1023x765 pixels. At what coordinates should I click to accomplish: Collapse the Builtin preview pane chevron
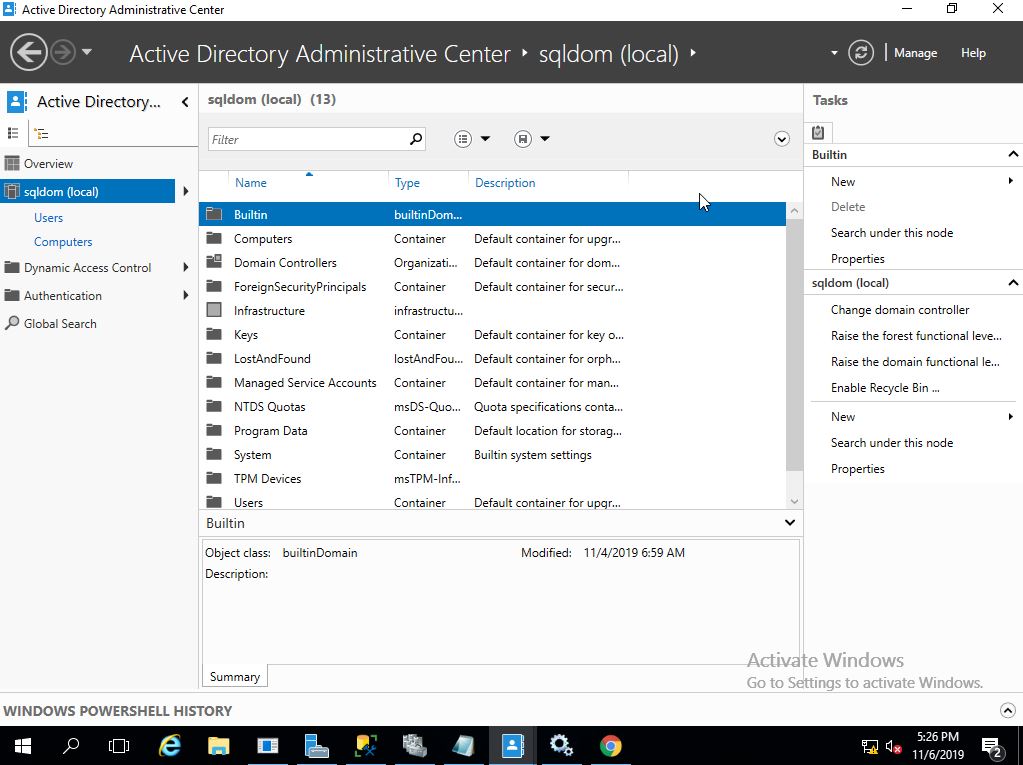(x=790, y=522)
